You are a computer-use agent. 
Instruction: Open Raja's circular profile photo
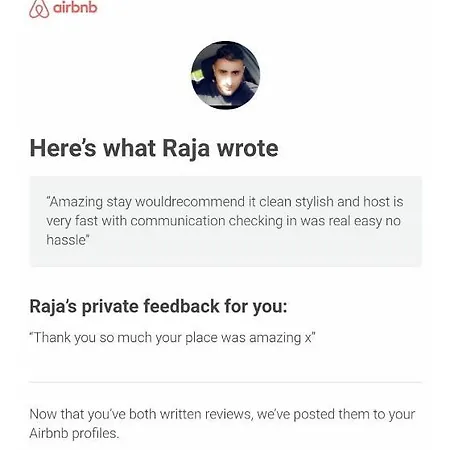click(x=225, y=75)
